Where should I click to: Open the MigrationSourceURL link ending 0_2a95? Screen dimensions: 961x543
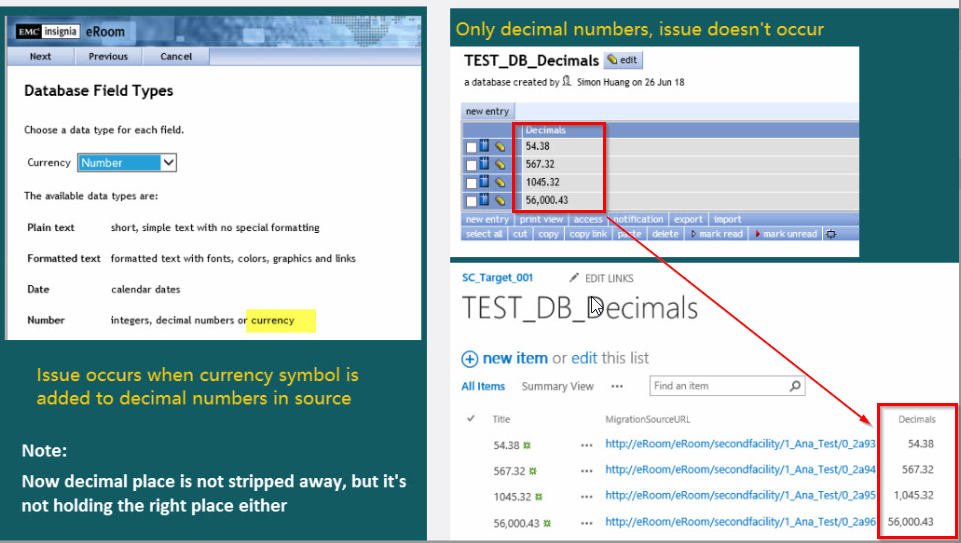(740, 495)
